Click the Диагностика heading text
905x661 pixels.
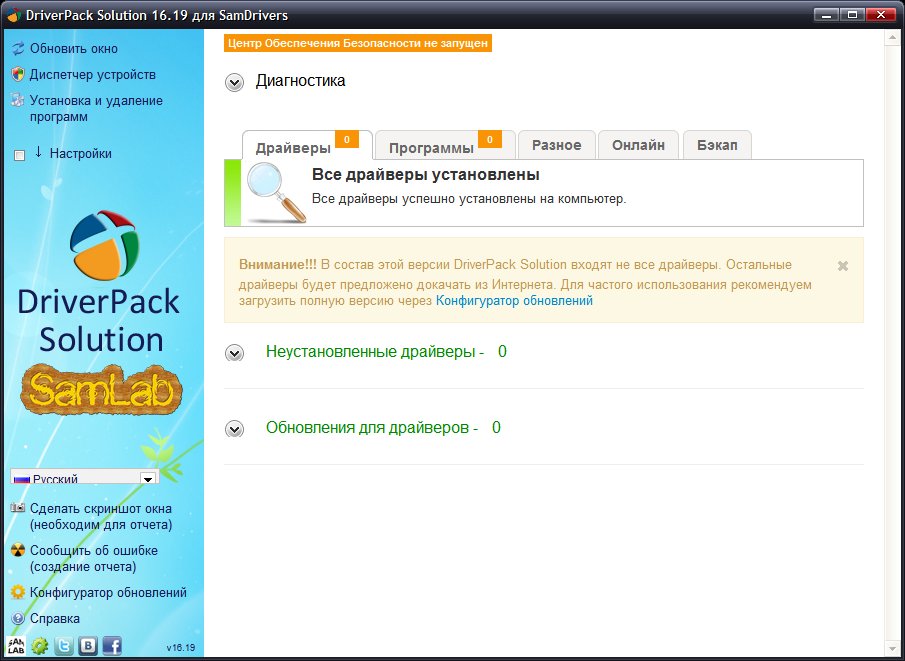[x=300, y=80]
